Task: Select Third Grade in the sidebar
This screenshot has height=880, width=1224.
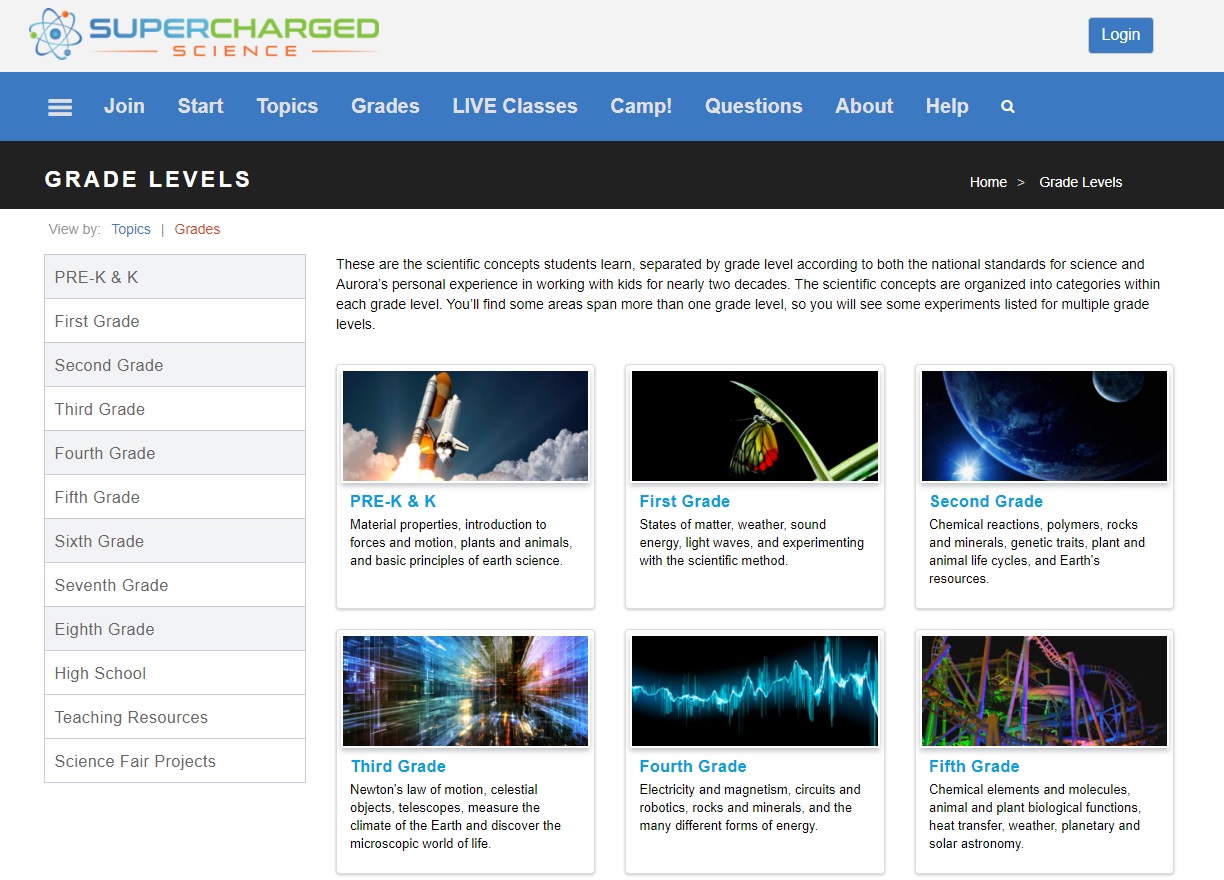Action: coord(175,409)
